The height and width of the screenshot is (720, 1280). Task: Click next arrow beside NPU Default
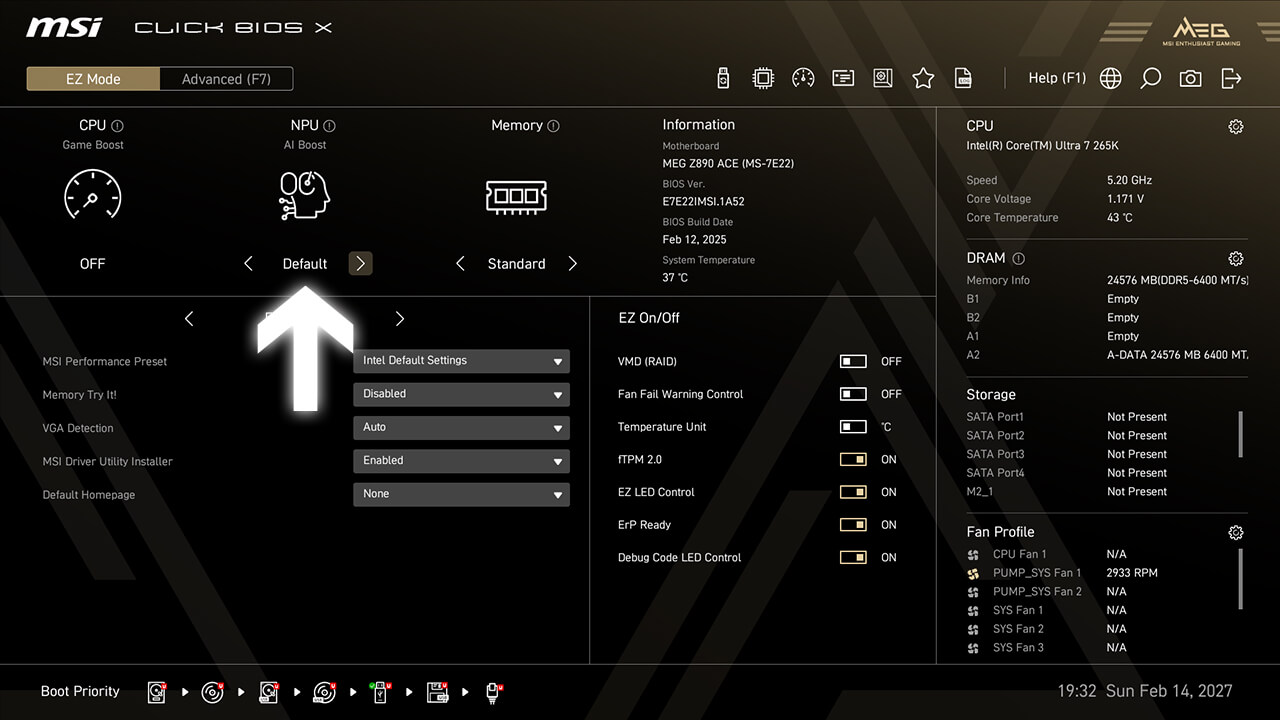point(360,263)
